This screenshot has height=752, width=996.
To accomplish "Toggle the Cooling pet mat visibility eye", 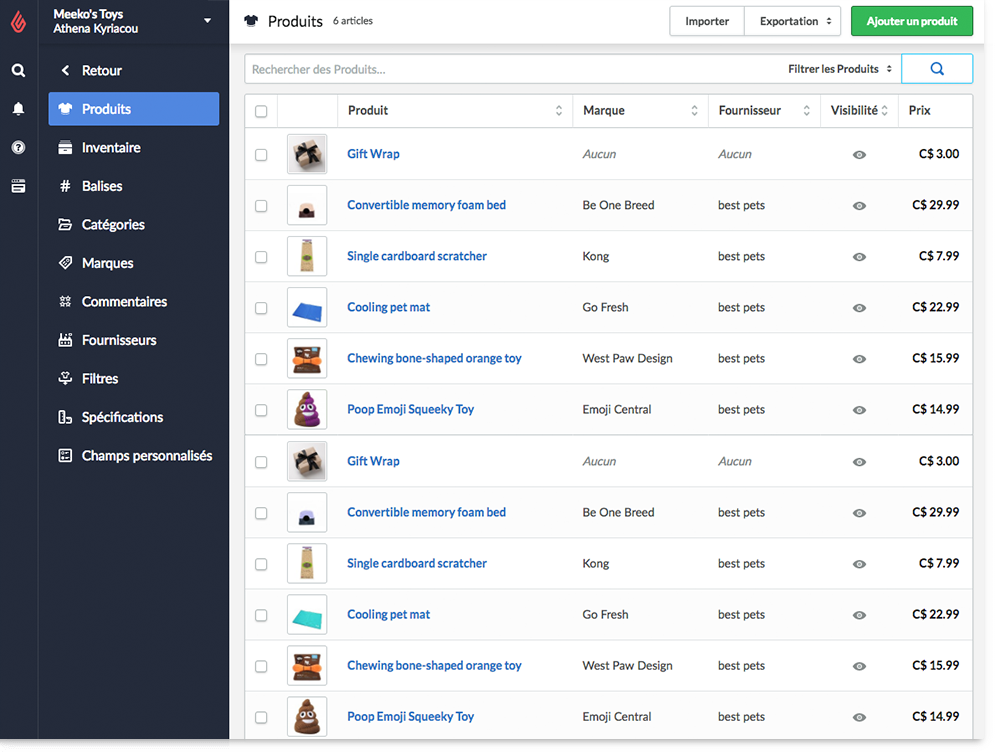I will pyautogui.click(x=859, y=308).
